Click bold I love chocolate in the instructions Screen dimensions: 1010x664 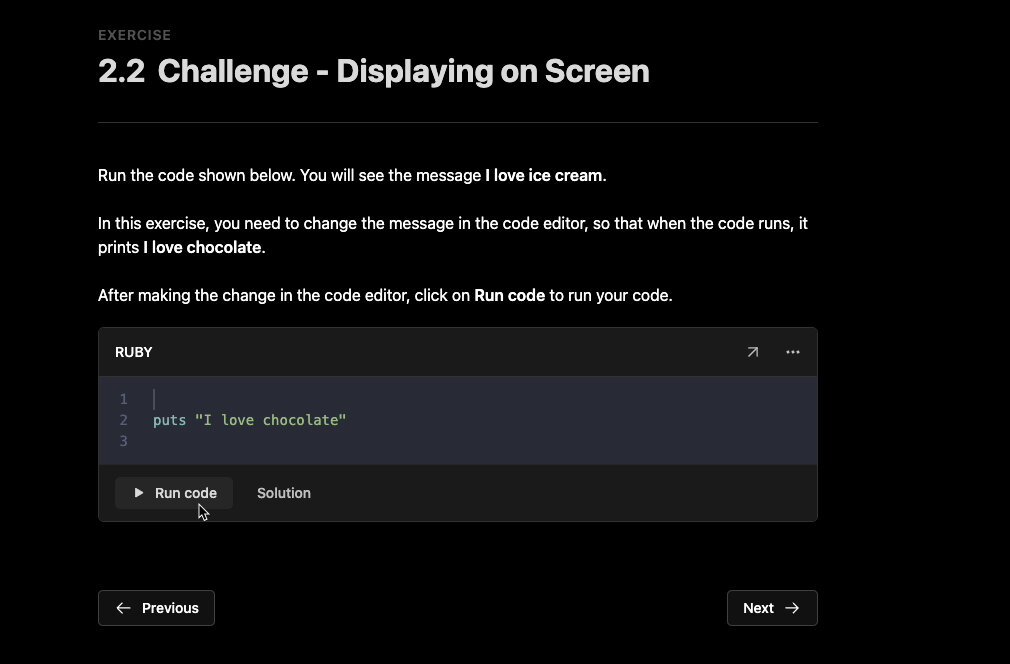click(x=202, y=247)
